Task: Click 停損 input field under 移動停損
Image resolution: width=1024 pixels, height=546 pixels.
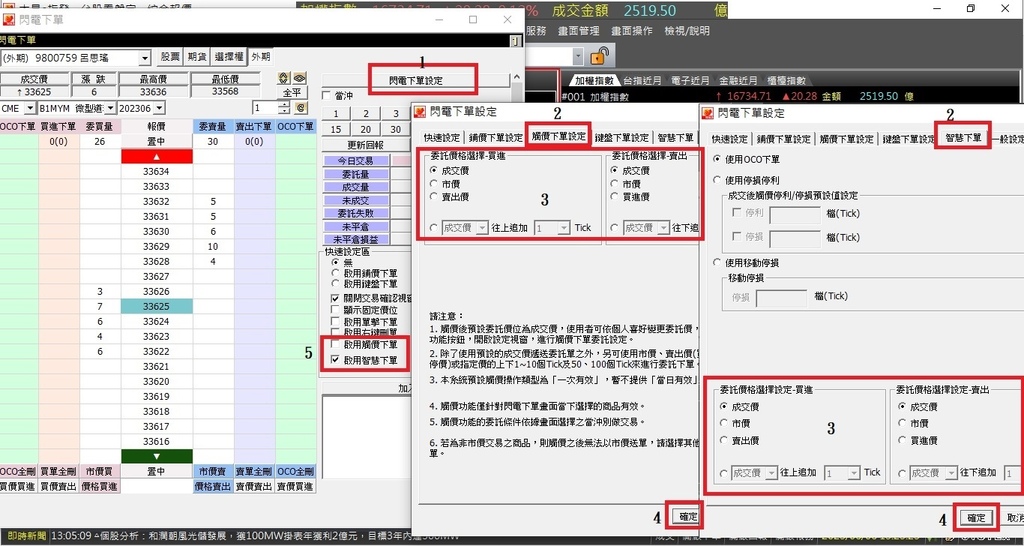Action: pos(781,298)
